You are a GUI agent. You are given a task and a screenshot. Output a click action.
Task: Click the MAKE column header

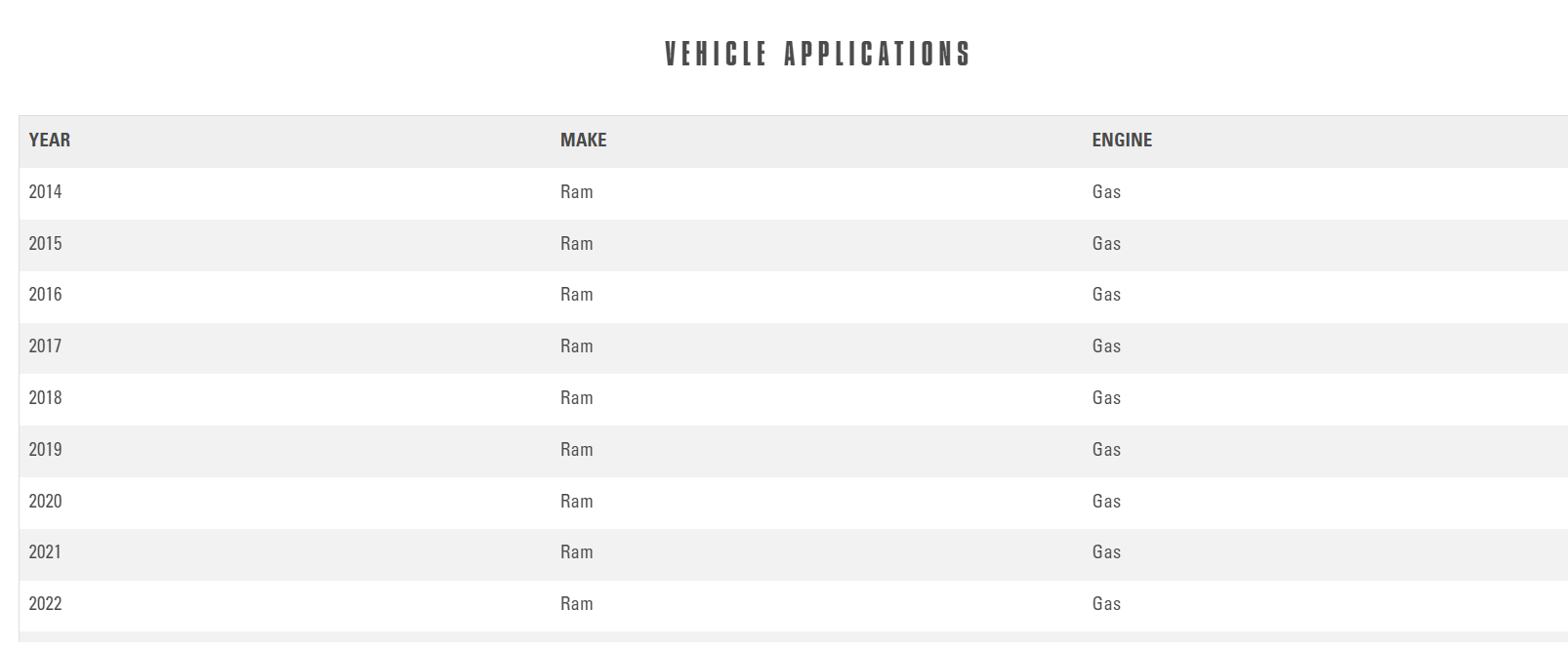(583, 141)
